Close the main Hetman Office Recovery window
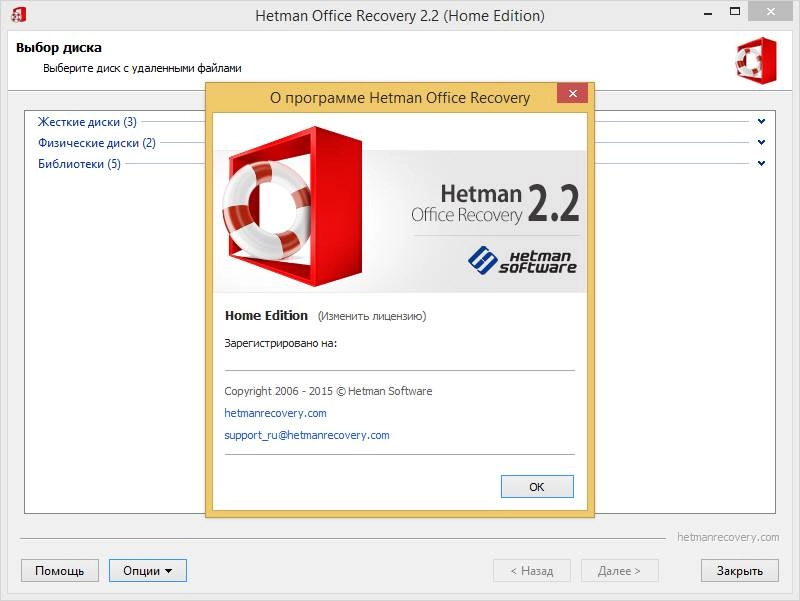800x601 pixels. (771, 12)
